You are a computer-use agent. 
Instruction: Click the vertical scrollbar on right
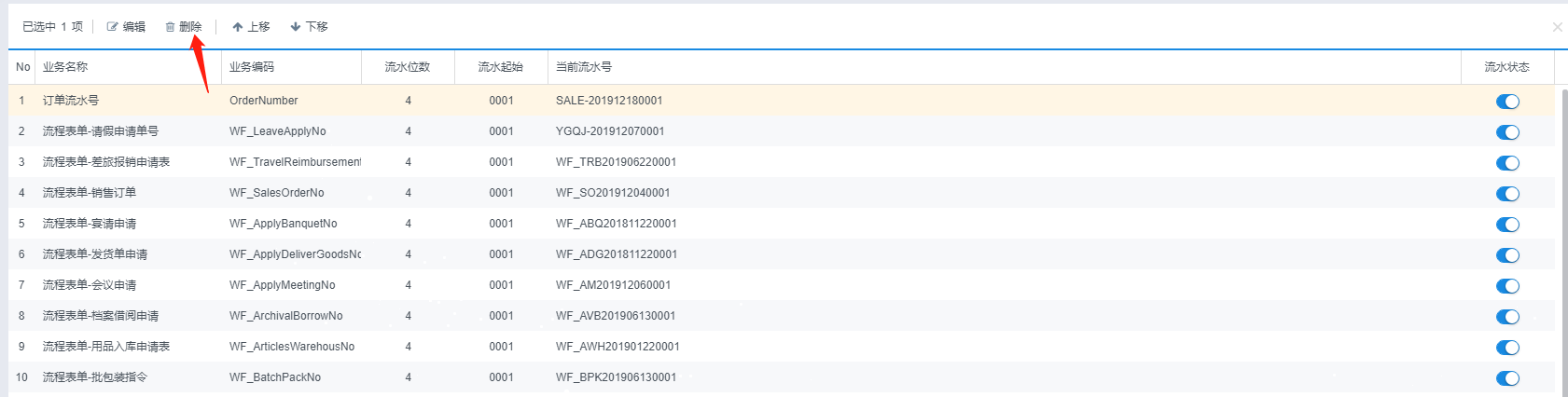click(x=1563, y=233)
